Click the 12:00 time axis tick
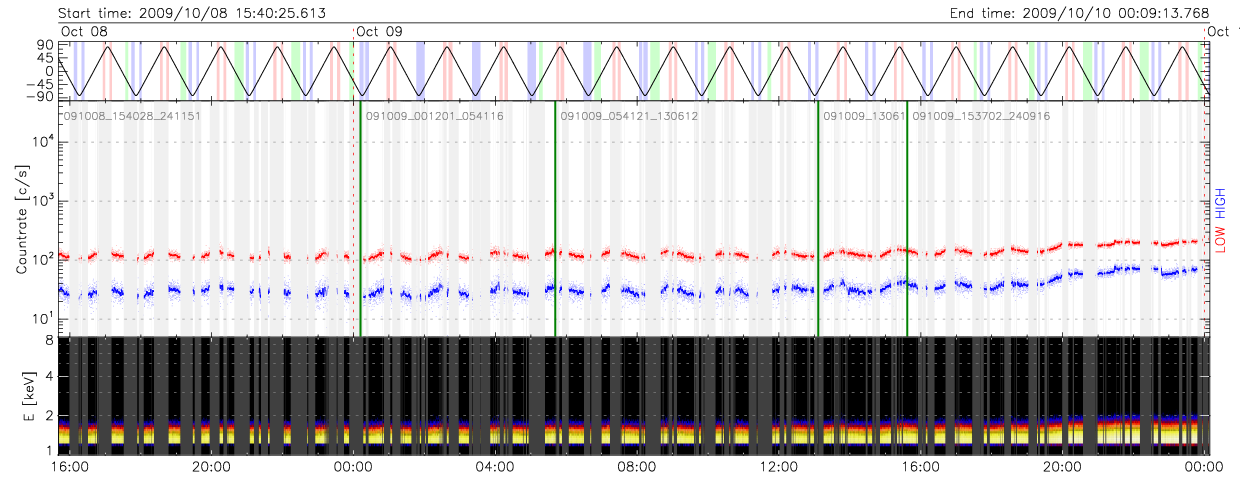Image resolution: width=1240 pixels, height=480 pixels. [779, 467]
